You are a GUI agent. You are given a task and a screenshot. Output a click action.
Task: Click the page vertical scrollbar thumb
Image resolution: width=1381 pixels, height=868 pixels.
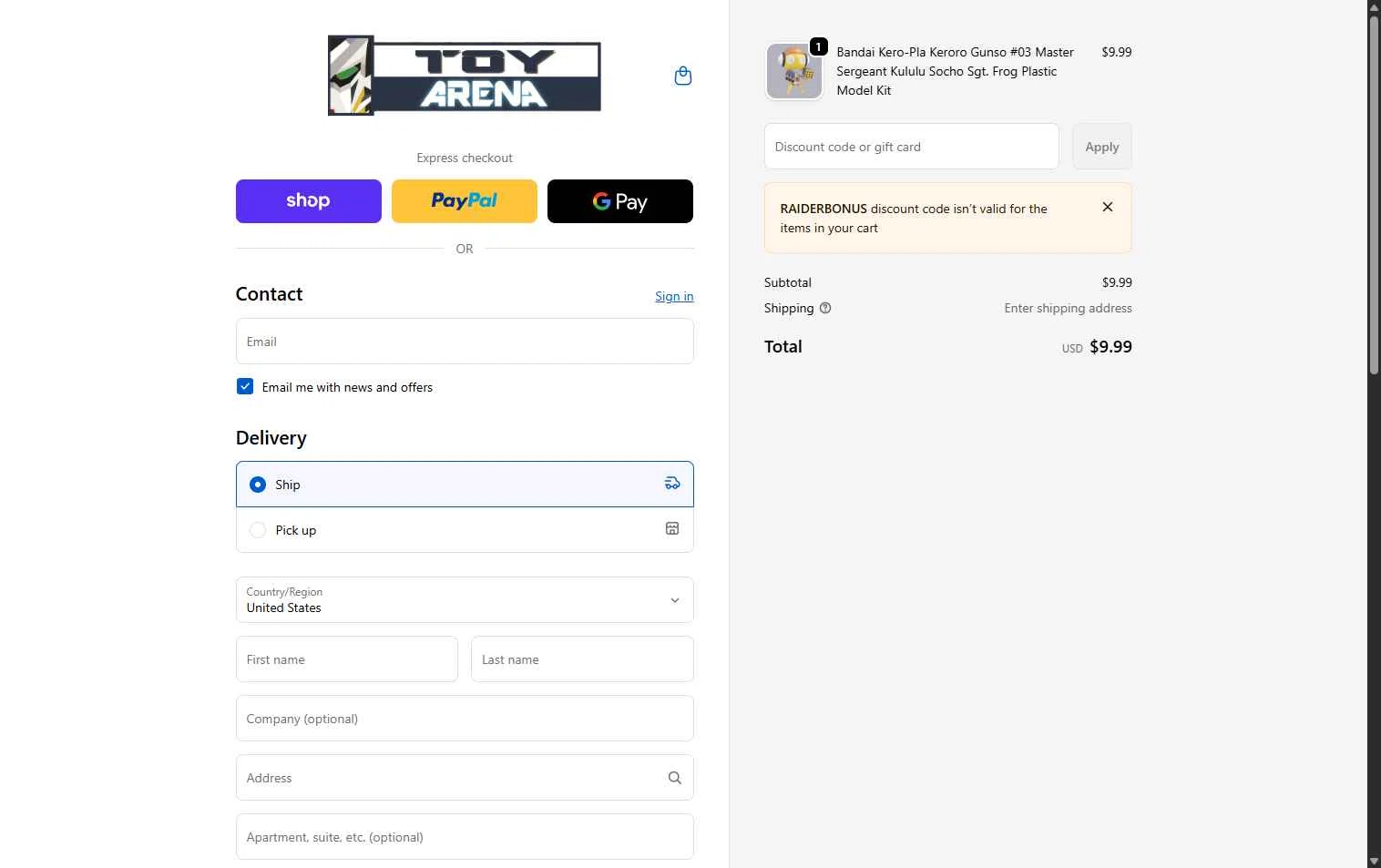coord(1374,193)
